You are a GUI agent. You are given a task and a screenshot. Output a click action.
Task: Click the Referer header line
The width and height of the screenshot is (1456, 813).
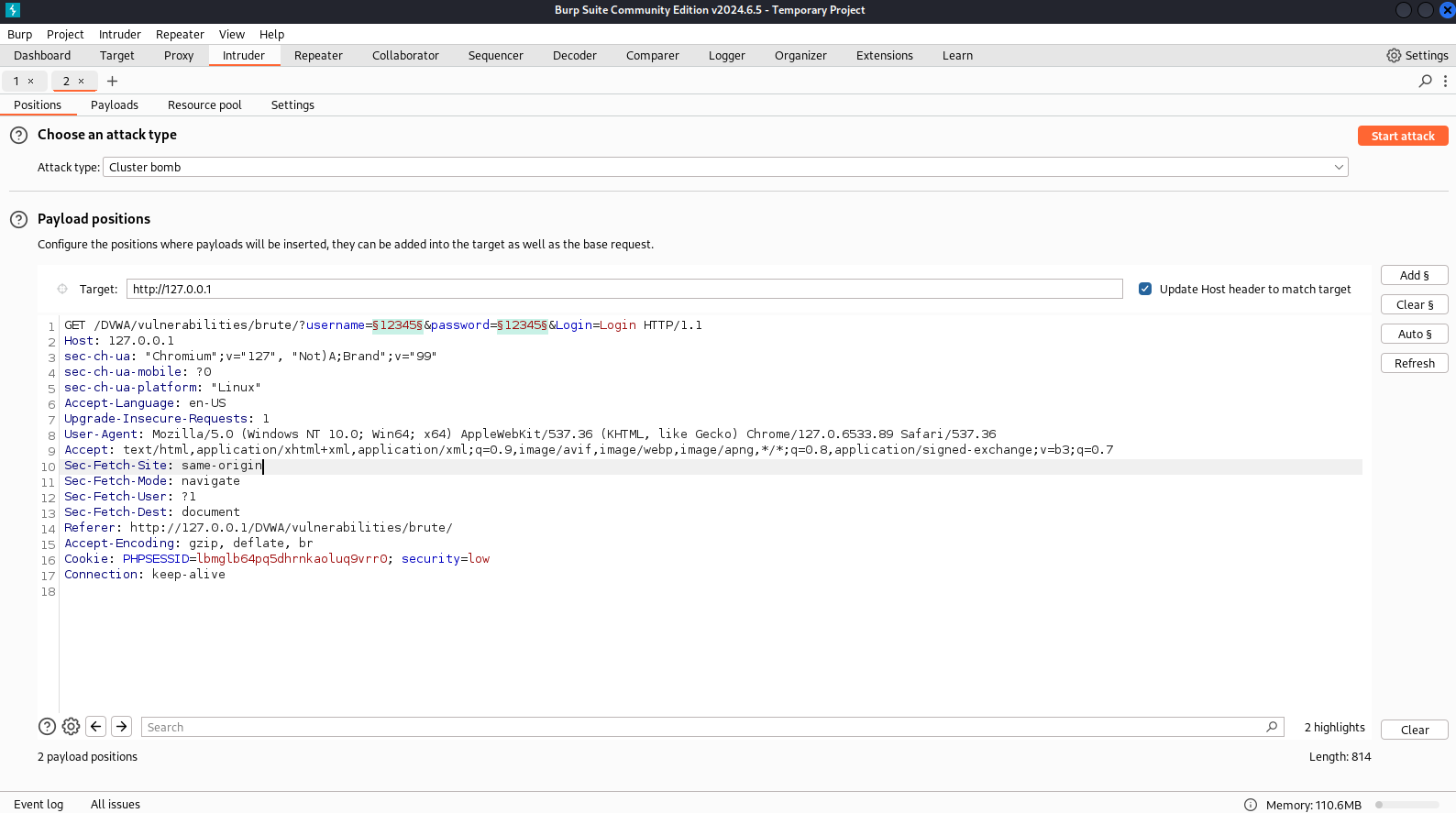(259, 528)
